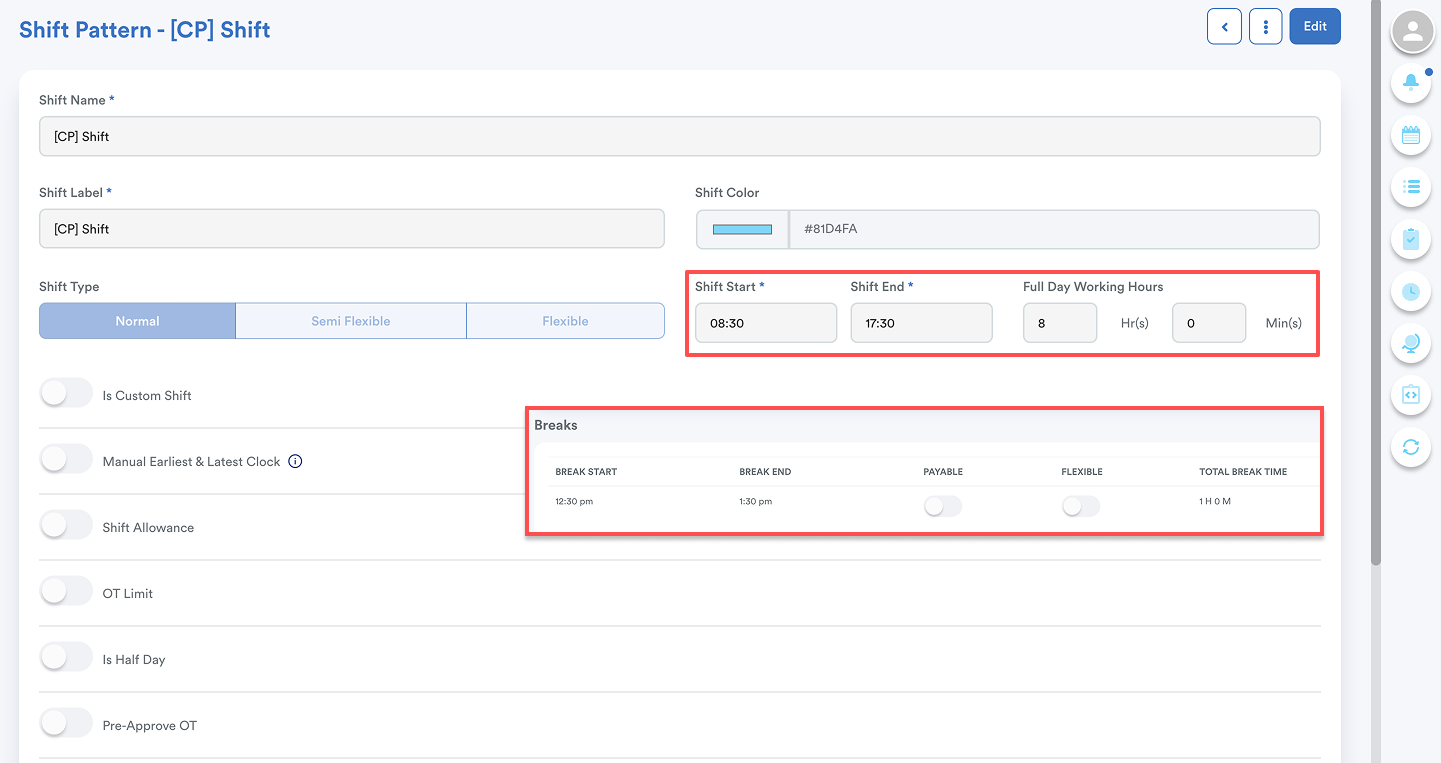This screenshot has width=1441, height=763.
Task: Click the 1:30 pm break end cell
Action: pyautogui.click(x=756, y=502)
